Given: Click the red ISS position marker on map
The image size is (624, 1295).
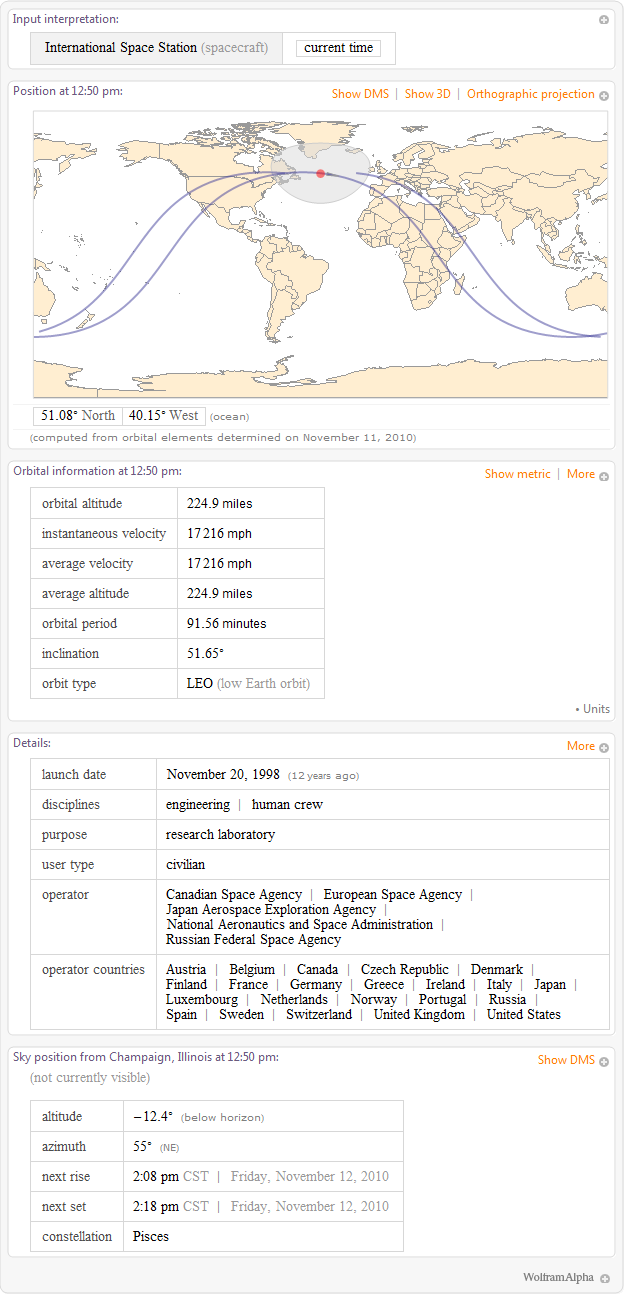Looking at the screenshot, I should [x=320, y=174].
